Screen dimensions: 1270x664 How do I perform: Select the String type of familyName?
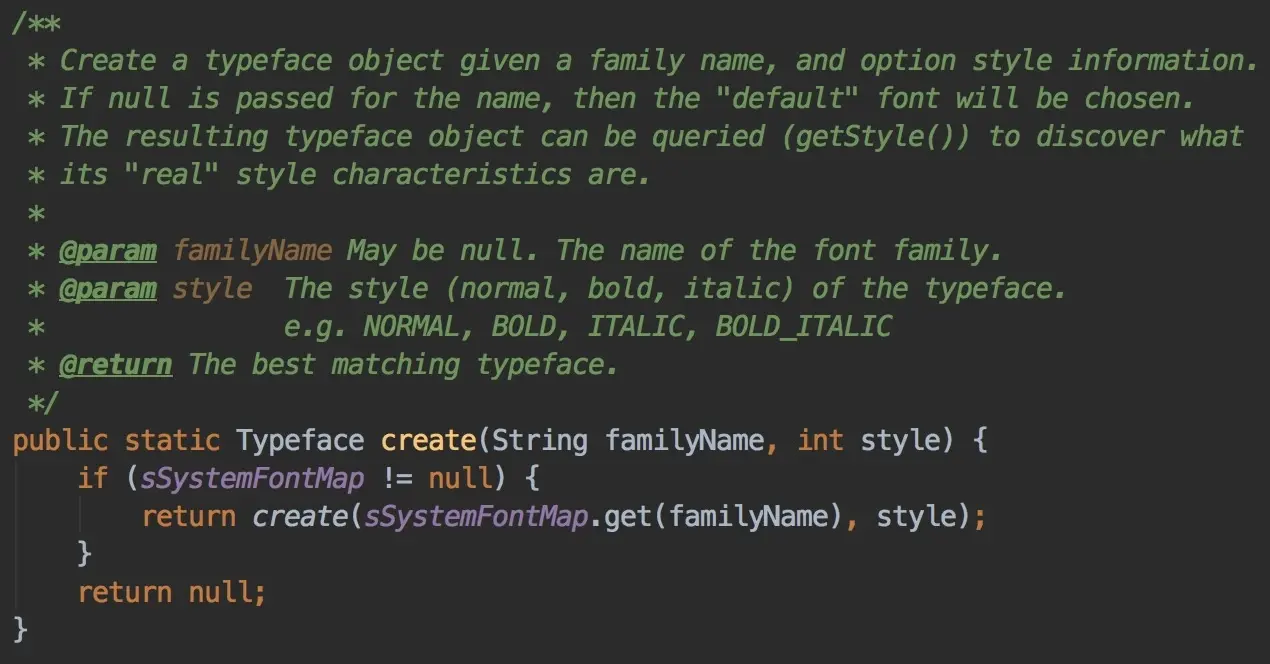click(x=540, y=440)
